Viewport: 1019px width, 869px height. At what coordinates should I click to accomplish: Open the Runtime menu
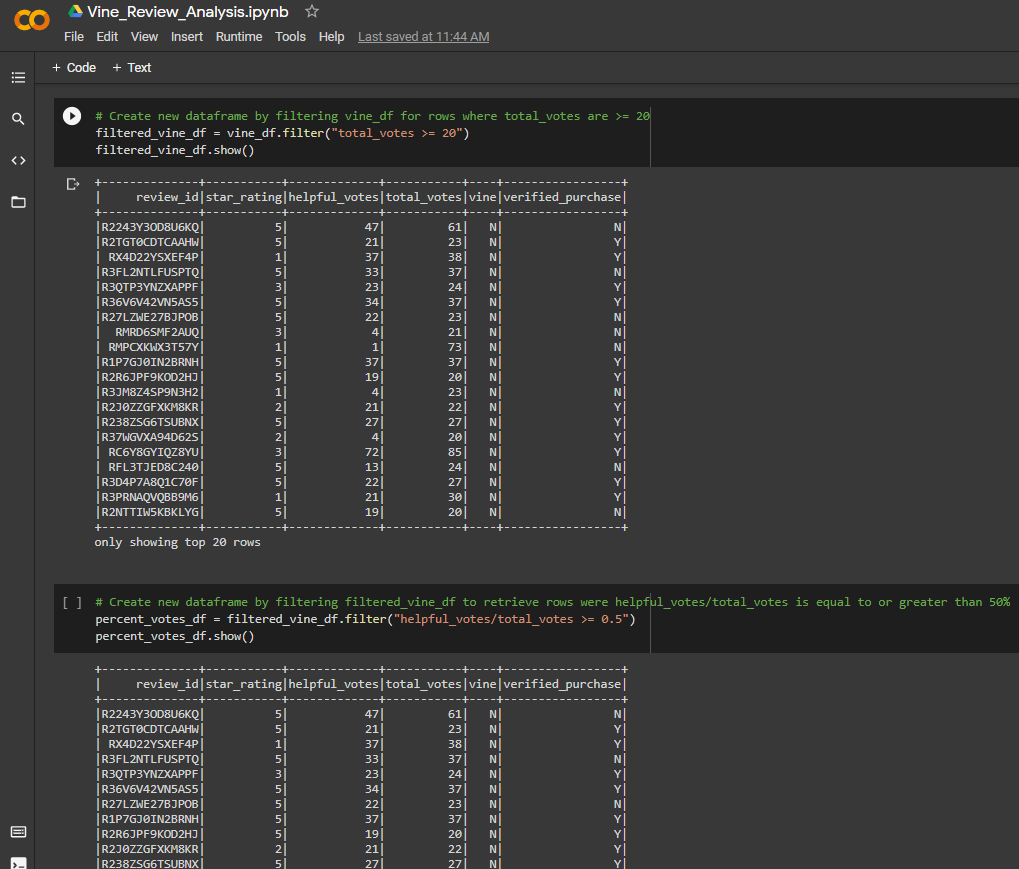click(239, 36)
